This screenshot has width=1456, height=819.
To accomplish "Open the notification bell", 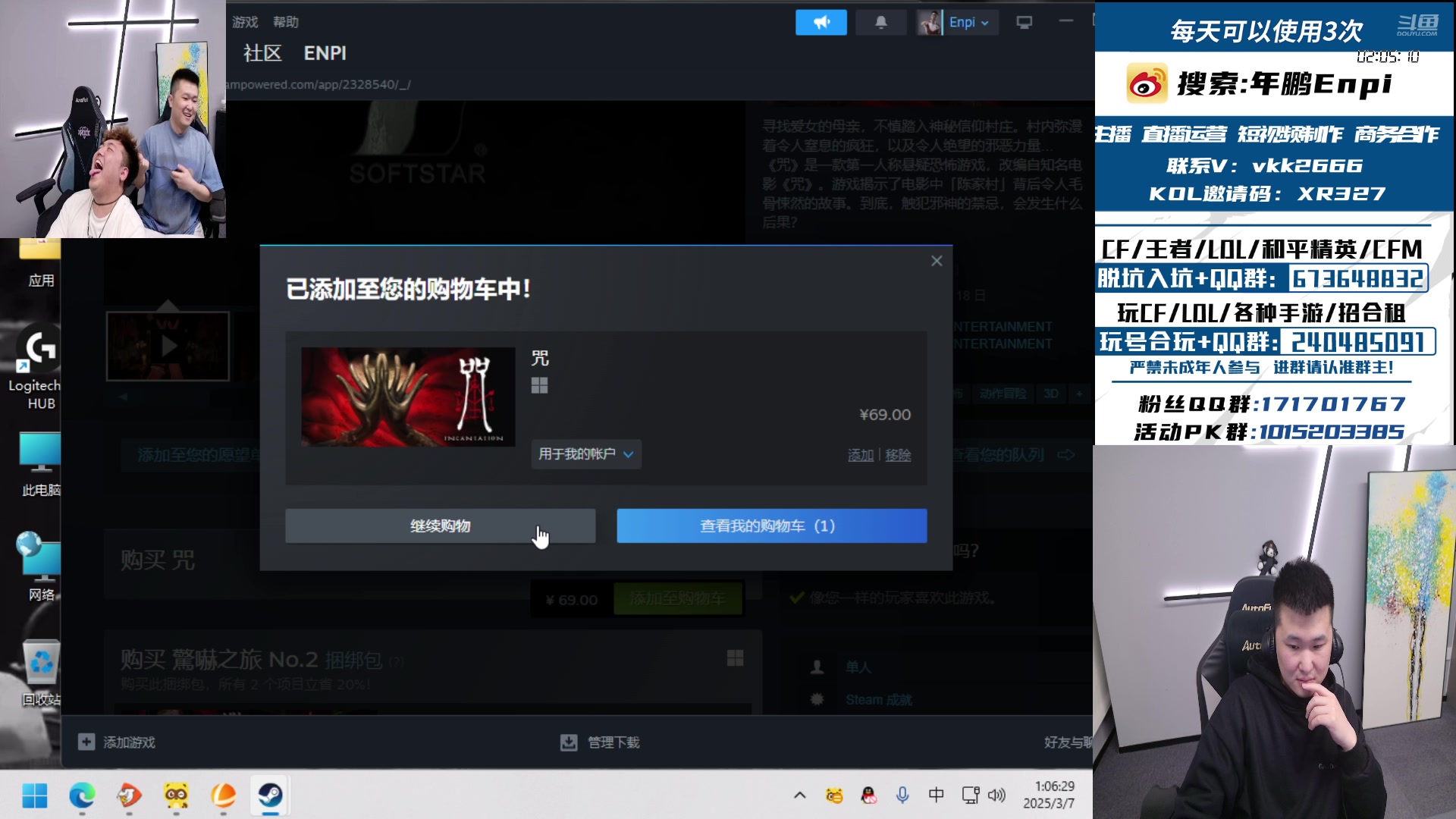I will tap(880, 23).
